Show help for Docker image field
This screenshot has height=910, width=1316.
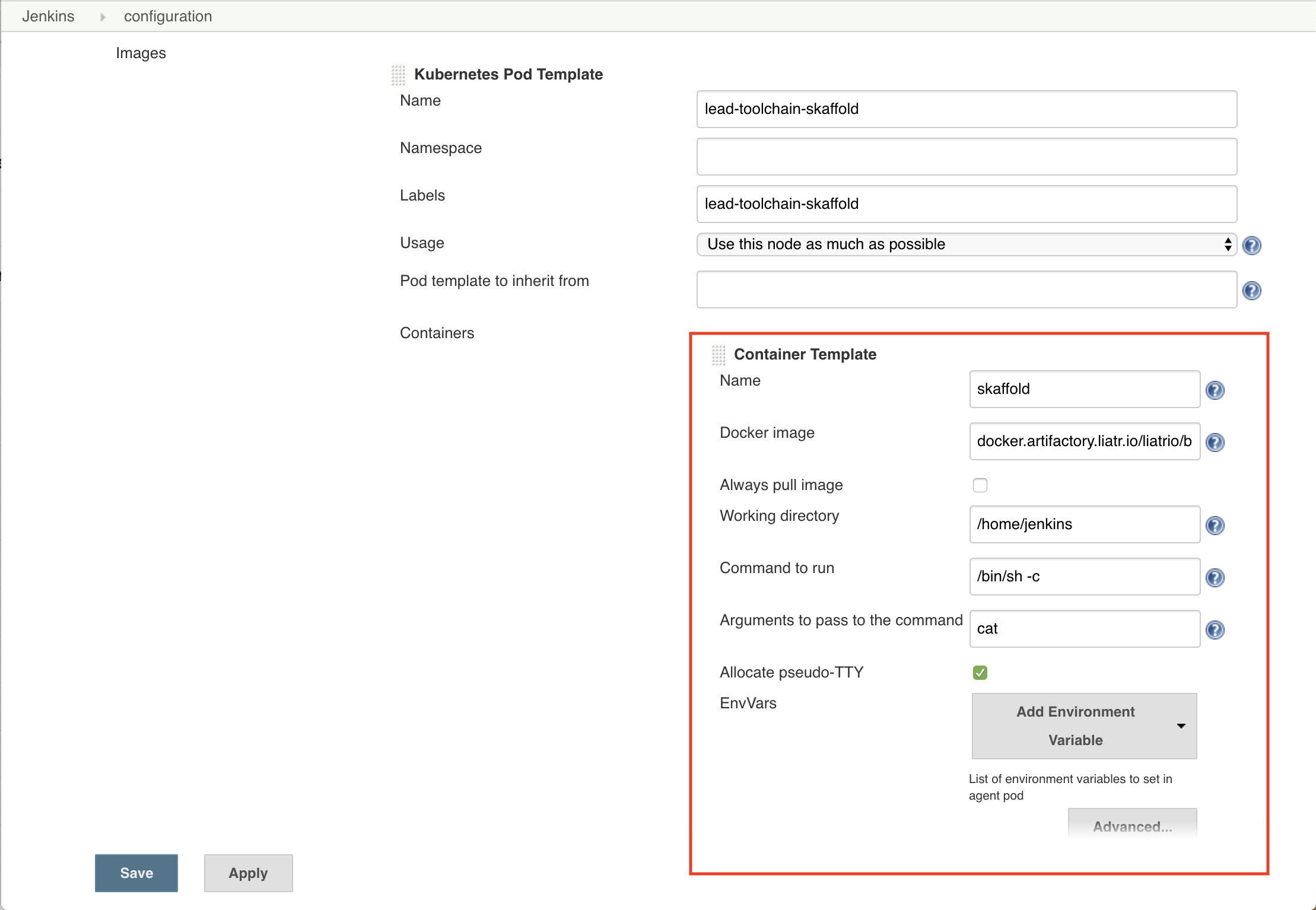click(x=1215, y=442)
